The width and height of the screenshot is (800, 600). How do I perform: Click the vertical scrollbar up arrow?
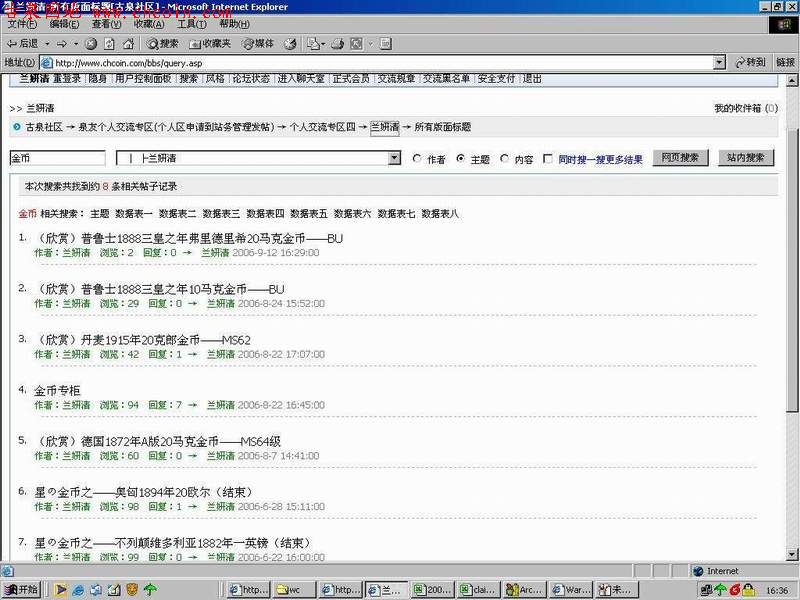[792, 80]
